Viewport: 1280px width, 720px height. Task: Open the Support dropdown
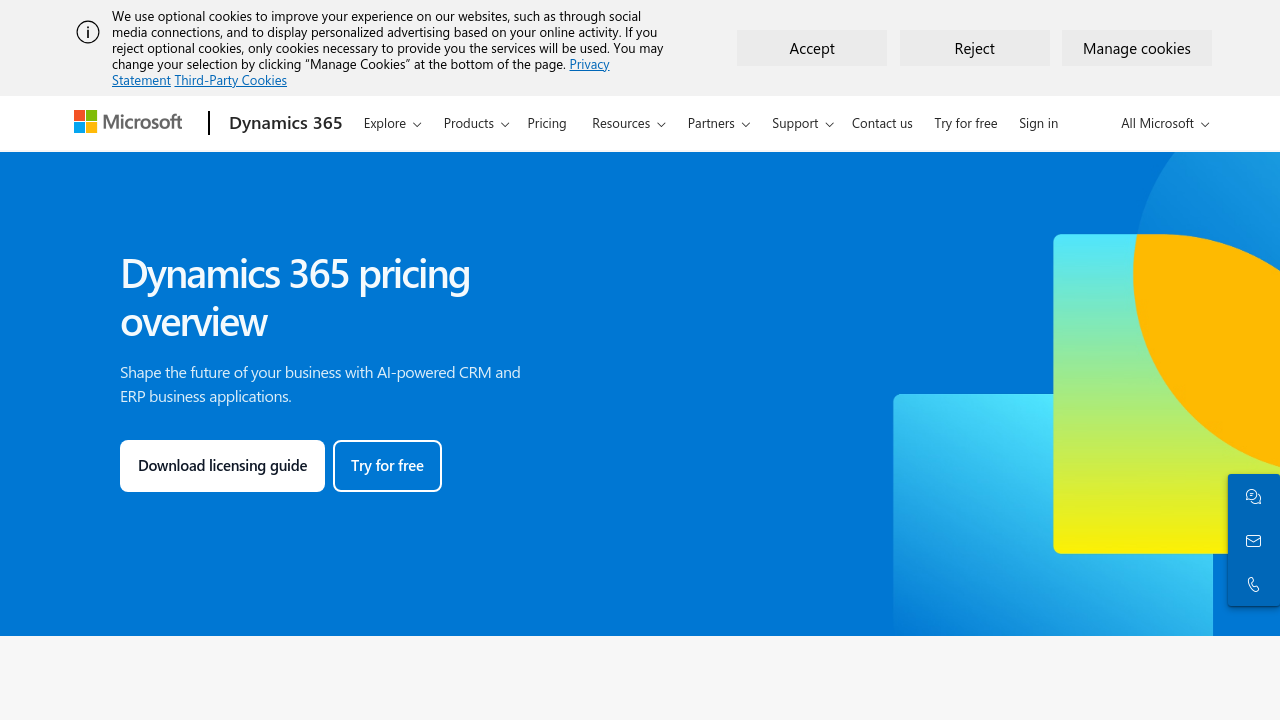click(802, 123)
